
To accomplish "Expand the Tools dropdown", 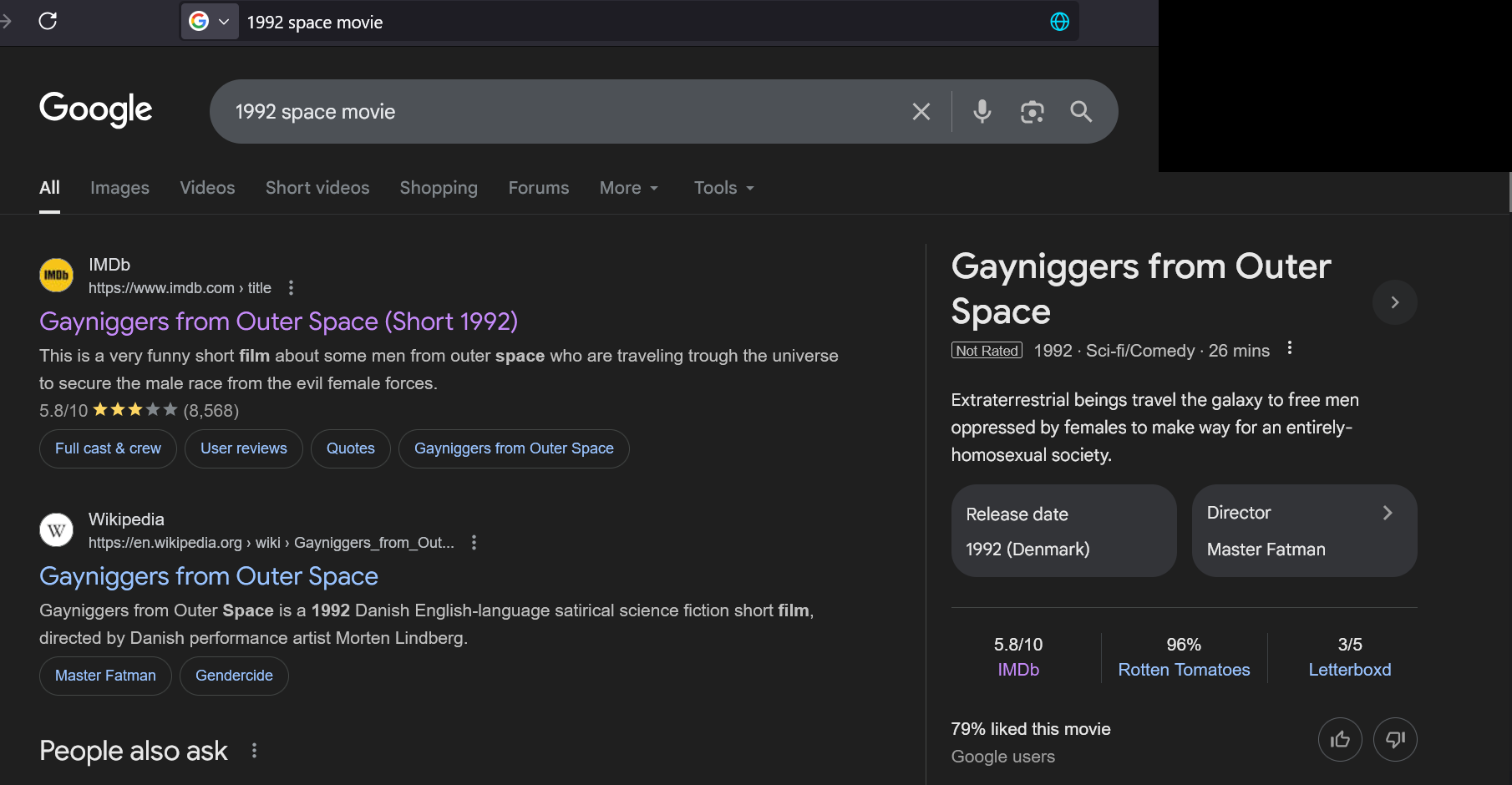I will click(723, 188).
